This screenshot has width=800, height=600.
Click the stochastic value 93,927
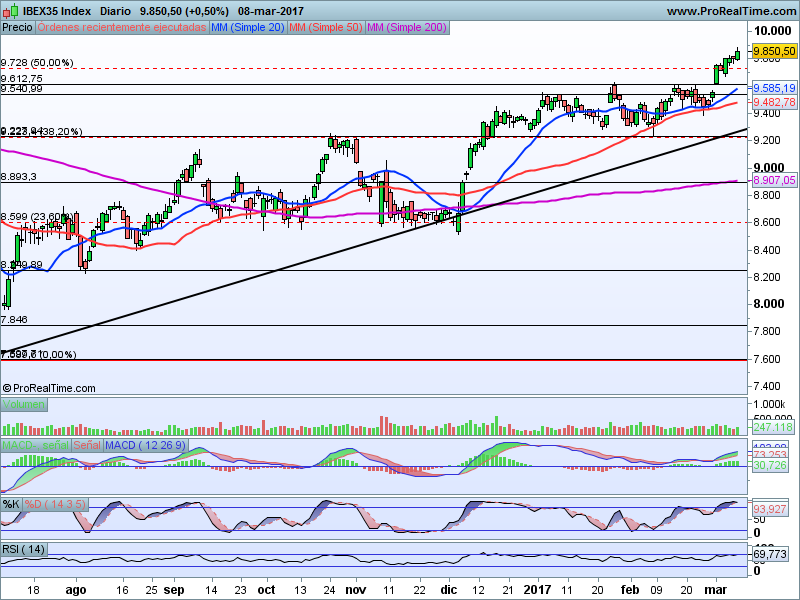(769, 509)
